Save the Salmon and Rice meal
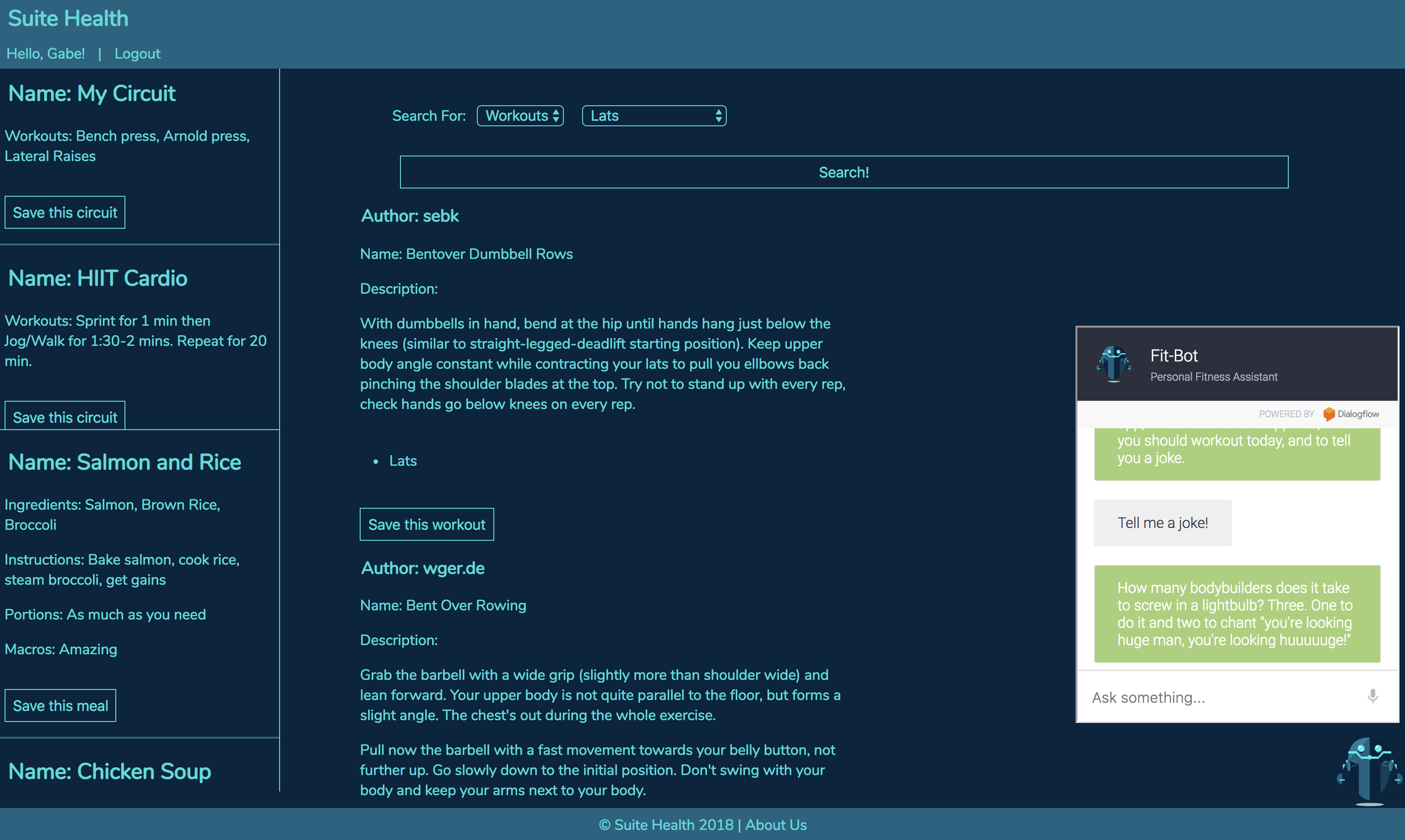The width and height of the screenshot is (1405, 840). point(60,705)
